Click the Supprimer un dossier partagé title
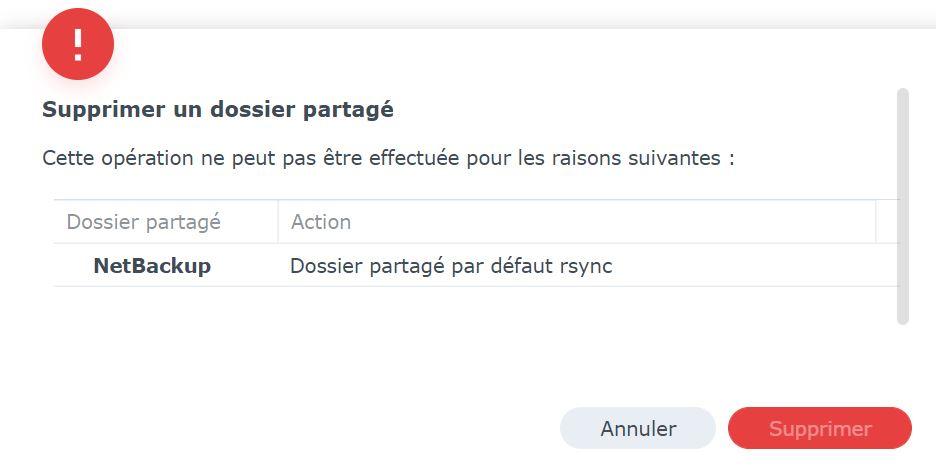 click(x=218, y=110)
